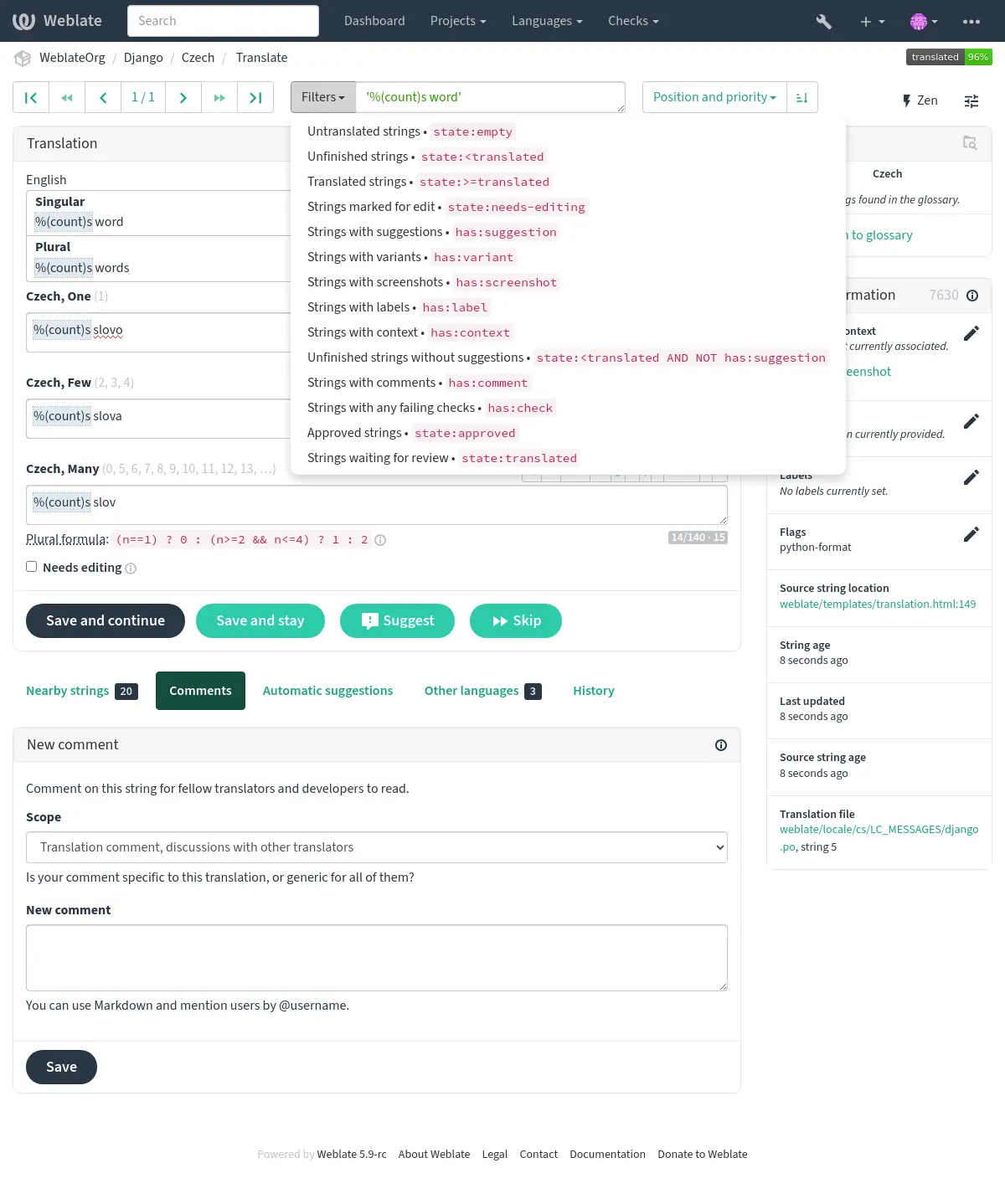Toggle sort direction icon next to Position
This screenshot has height=1204, width=1005.
801,98
